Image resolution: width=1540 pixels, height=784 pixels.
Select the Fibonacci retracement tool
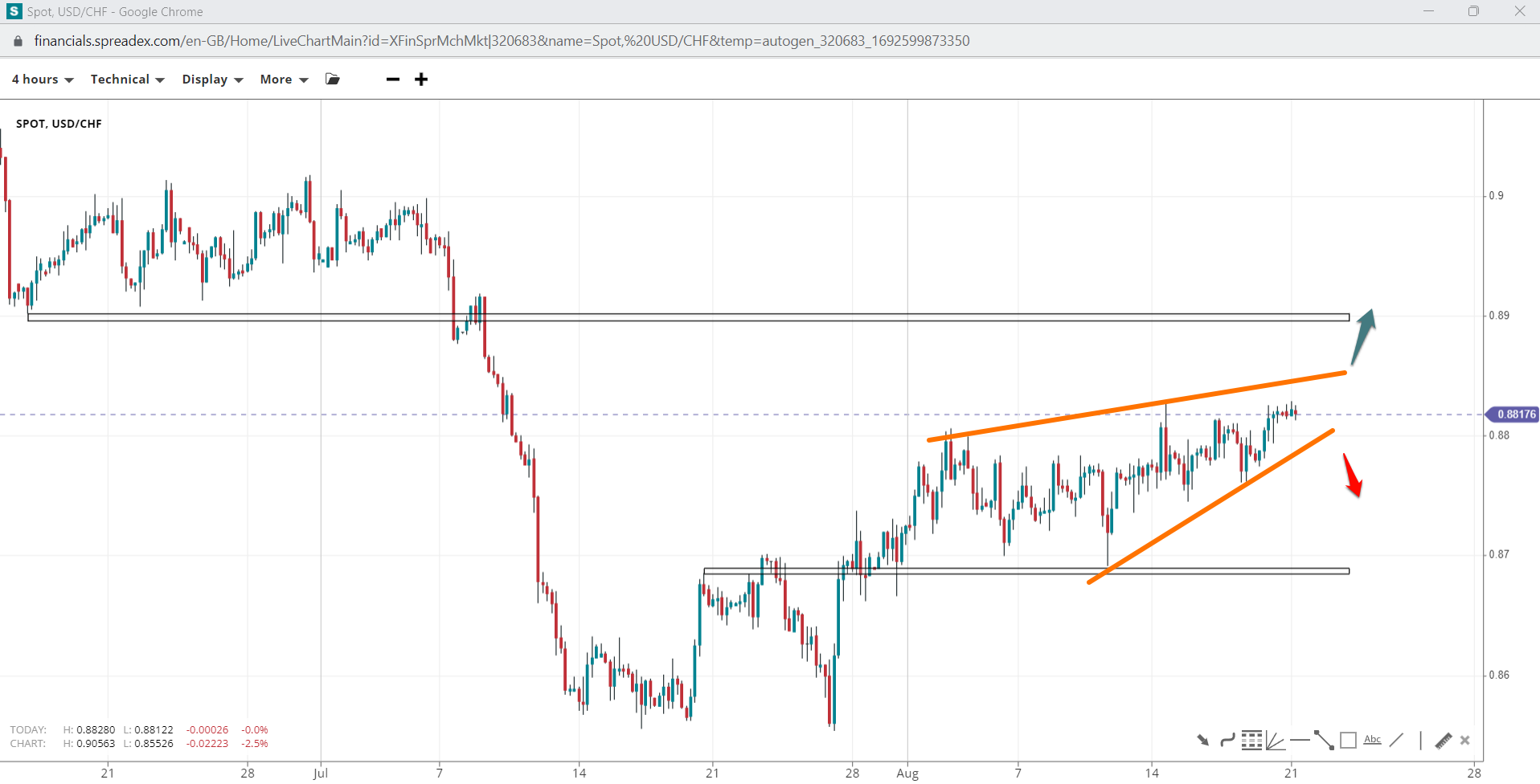coord(1251,740)
